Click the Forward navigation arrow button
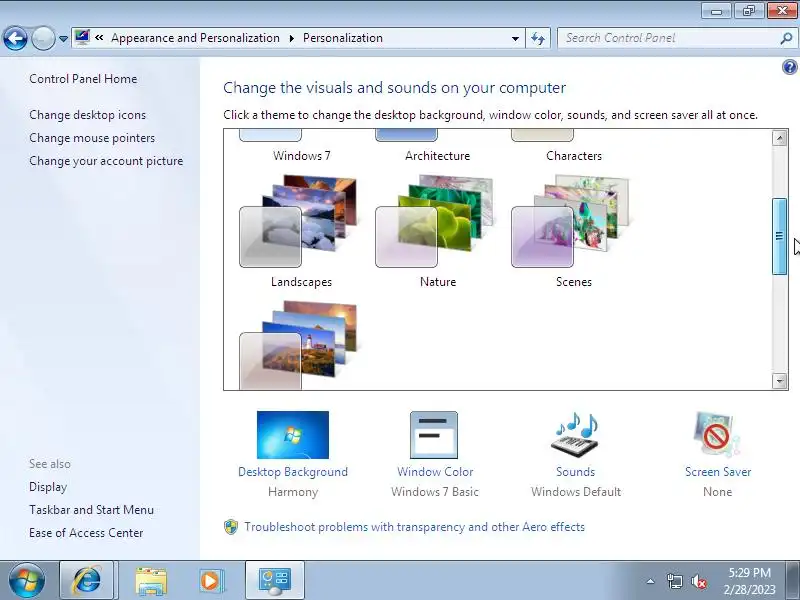Image resolution: width=800 pixels, height=600 pixels. click(43, 38)
